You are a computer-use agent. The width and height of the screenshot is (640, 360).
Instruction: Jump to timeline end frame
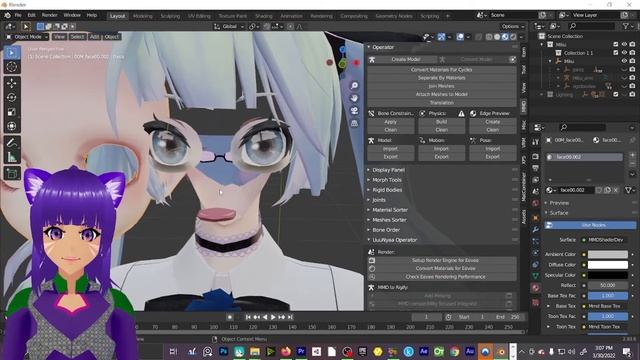click(x=290, y=317)
